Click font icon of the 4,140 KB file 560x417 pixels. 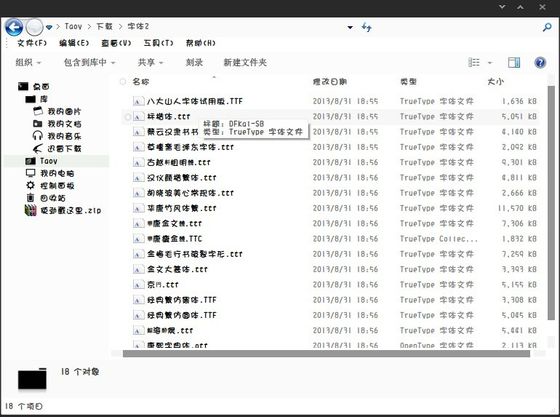pyautogui.click(x=139, y=132)
